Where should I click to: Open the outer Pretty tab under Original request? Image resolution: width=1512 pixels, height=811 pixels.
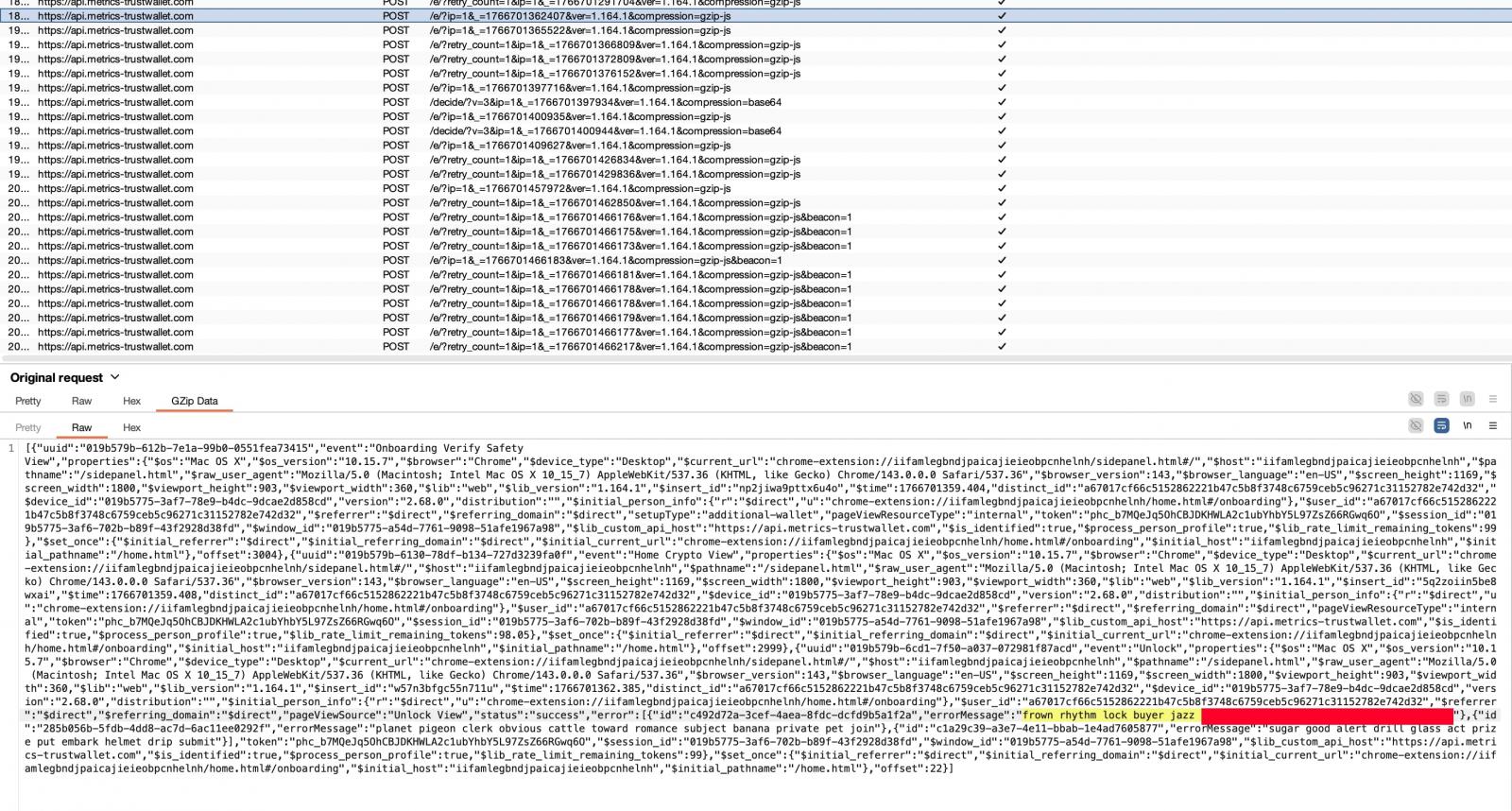click(28, 401)
